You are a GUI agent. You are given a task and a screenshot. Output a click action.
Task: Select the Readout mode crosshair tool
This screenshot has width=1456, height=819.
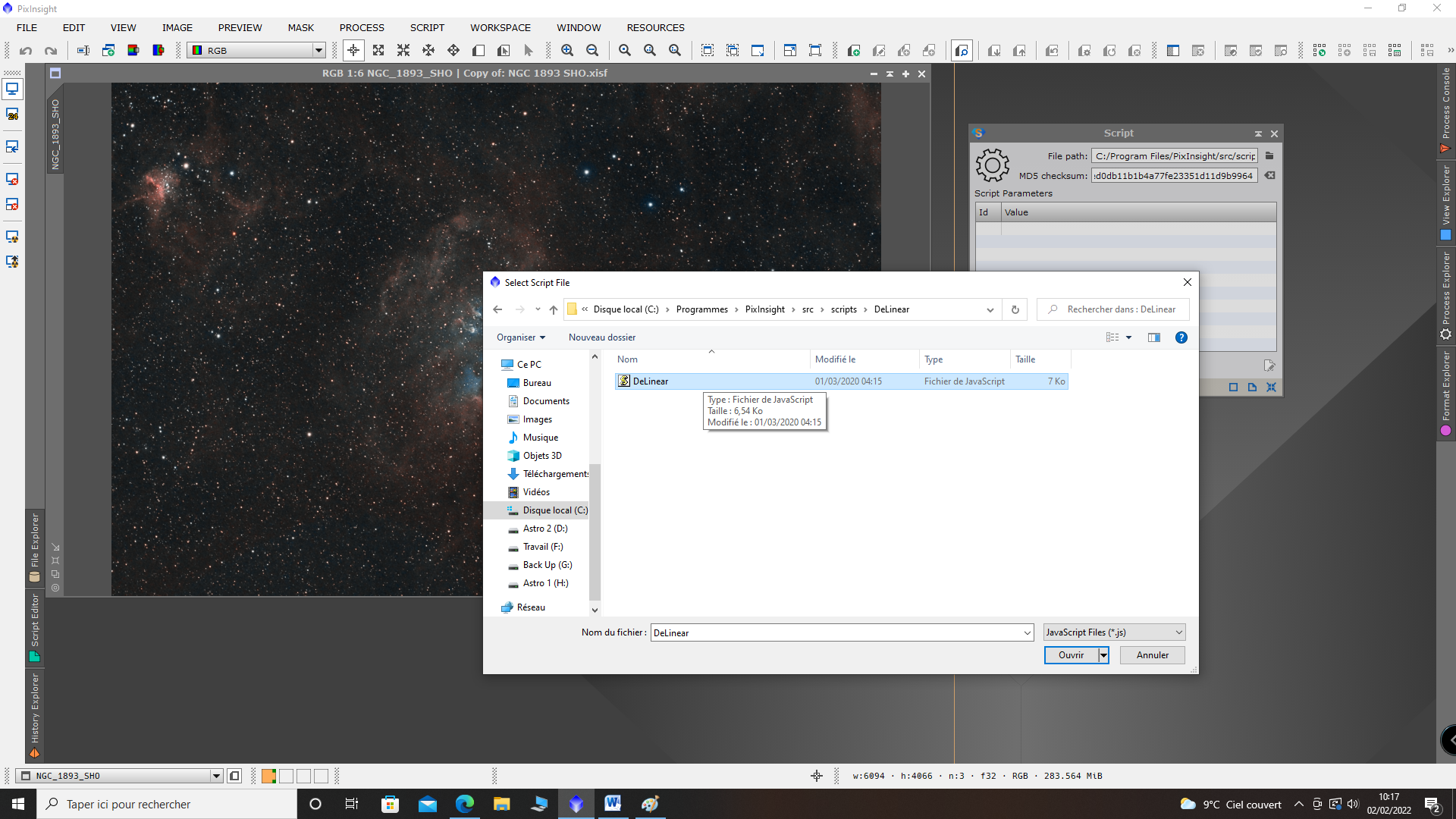[x=353, y=51]
